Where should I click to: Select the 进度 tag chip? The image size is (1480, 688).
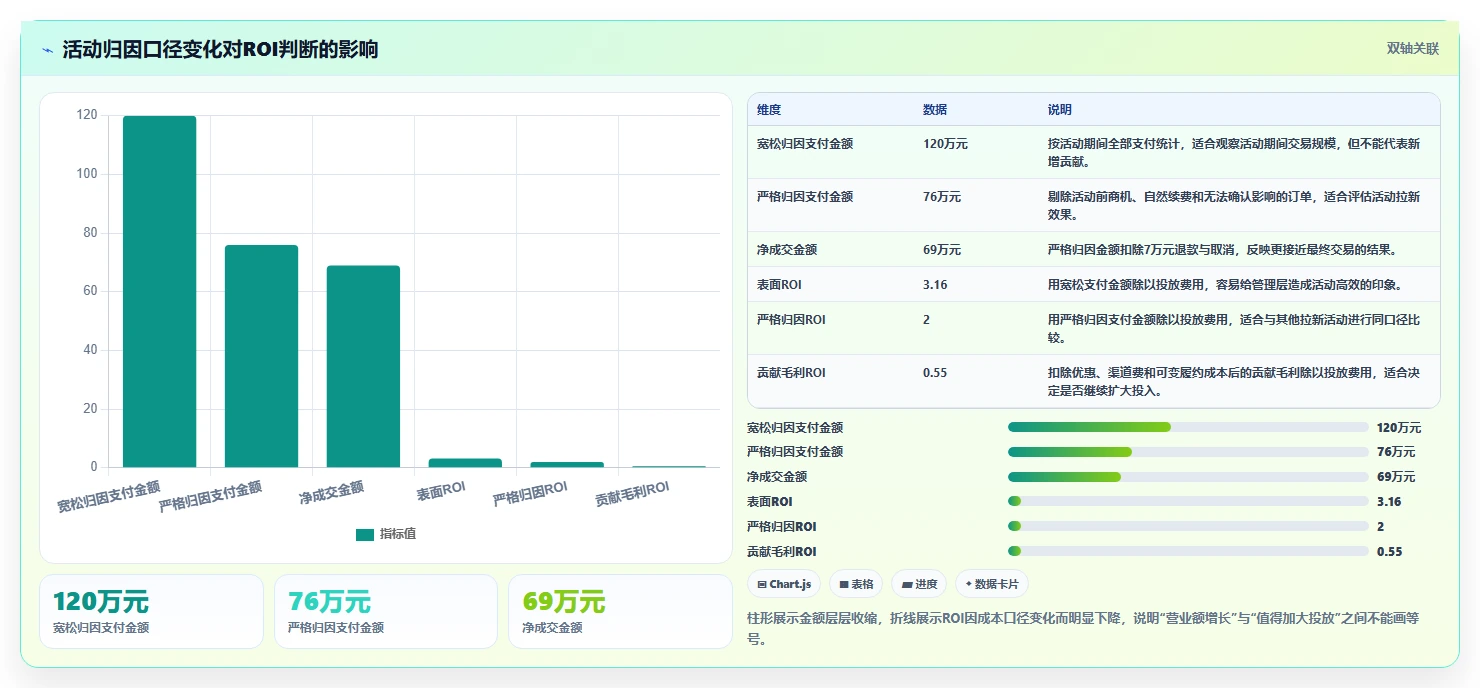[x=919, y=584]
